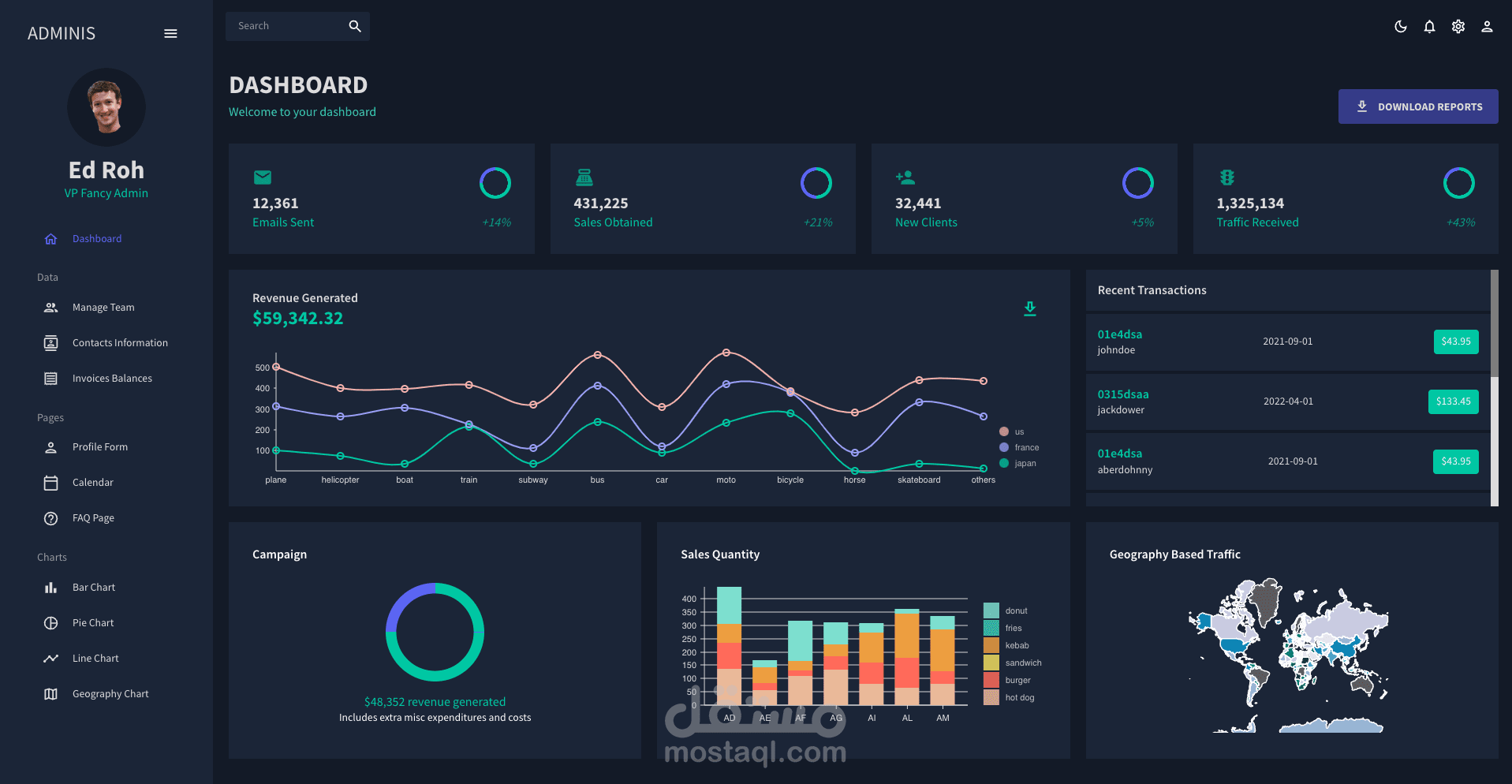Click the New Clients person-add icon

[905, 177]
